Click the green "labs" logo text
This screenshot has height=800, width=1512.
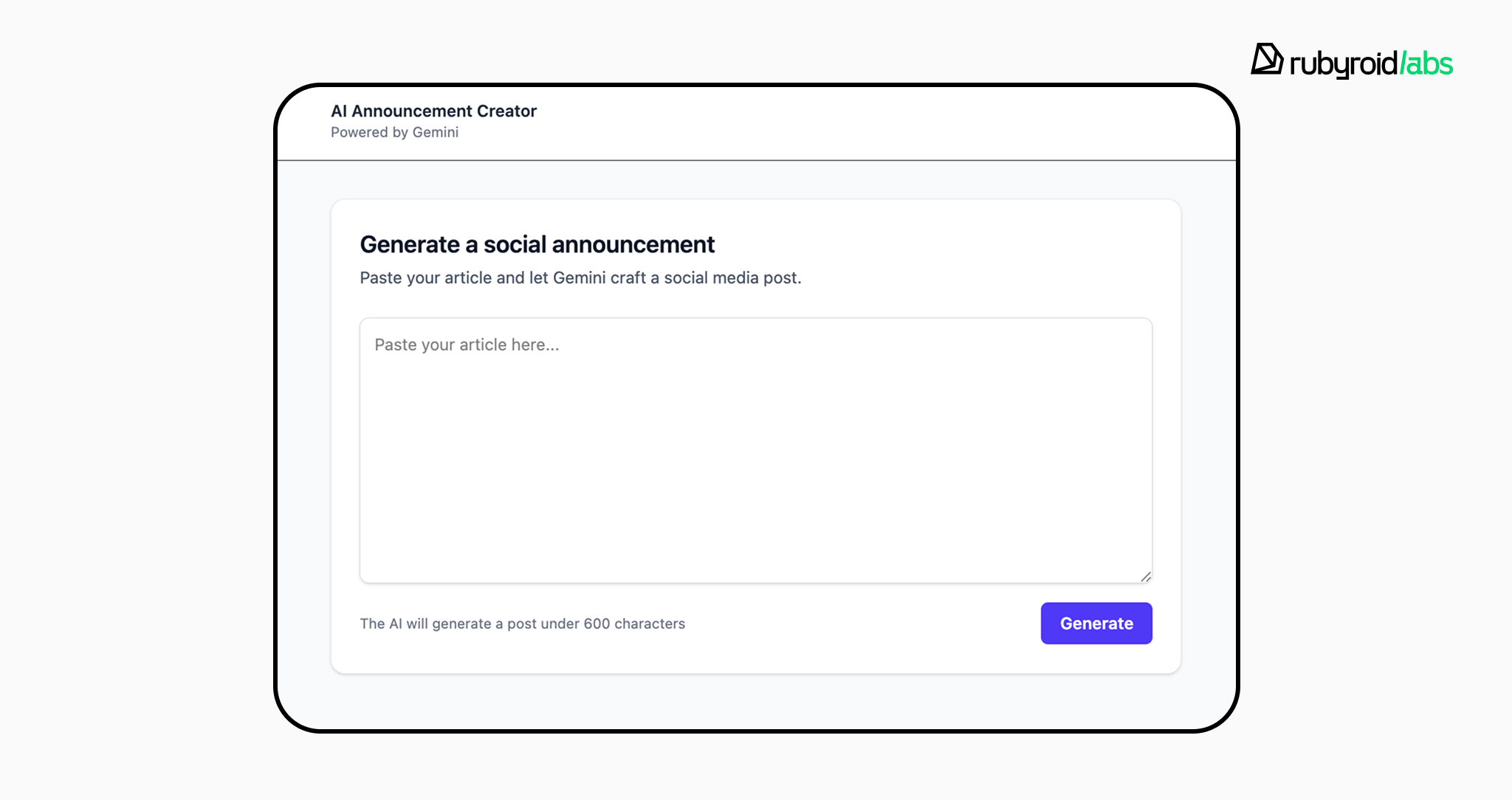(x=1427, y=63)
